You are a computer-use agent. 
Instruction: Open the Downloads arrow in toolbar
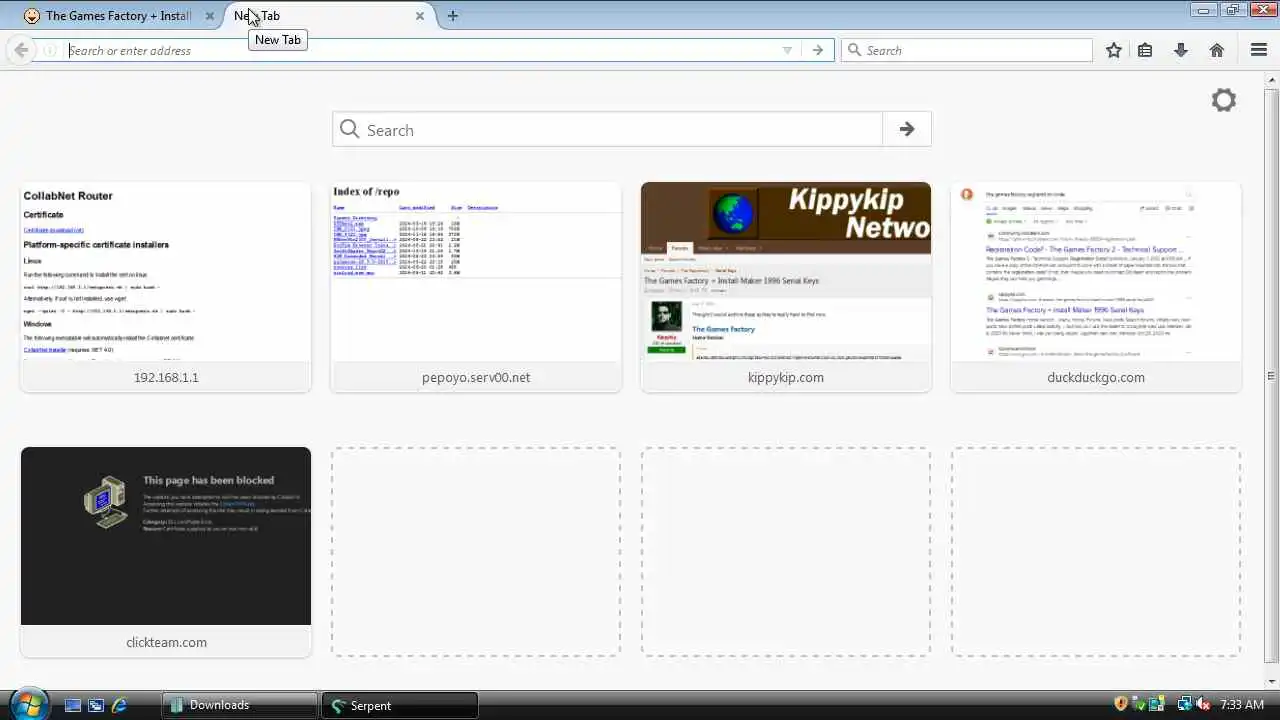coord(1181,50)
